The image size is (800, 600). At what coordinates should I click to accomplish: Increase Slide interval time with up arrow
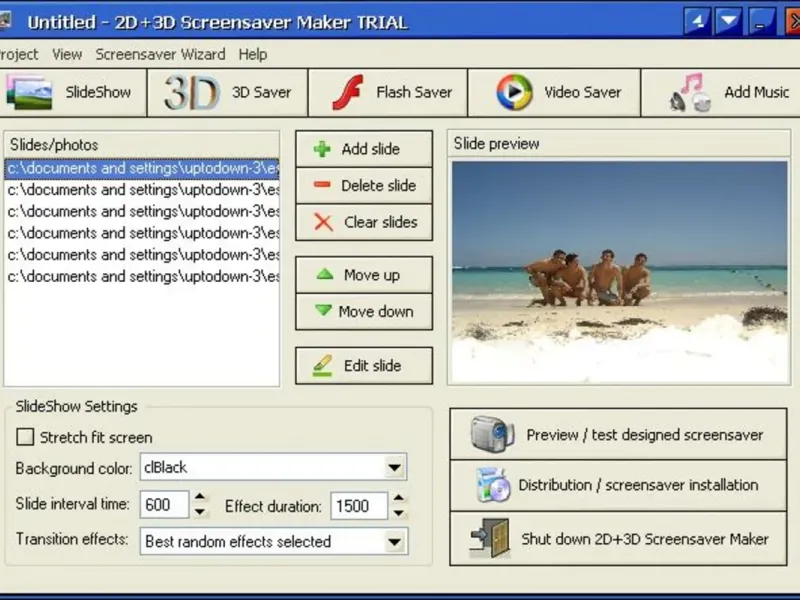pyautogui.click(x=200, y=497)
